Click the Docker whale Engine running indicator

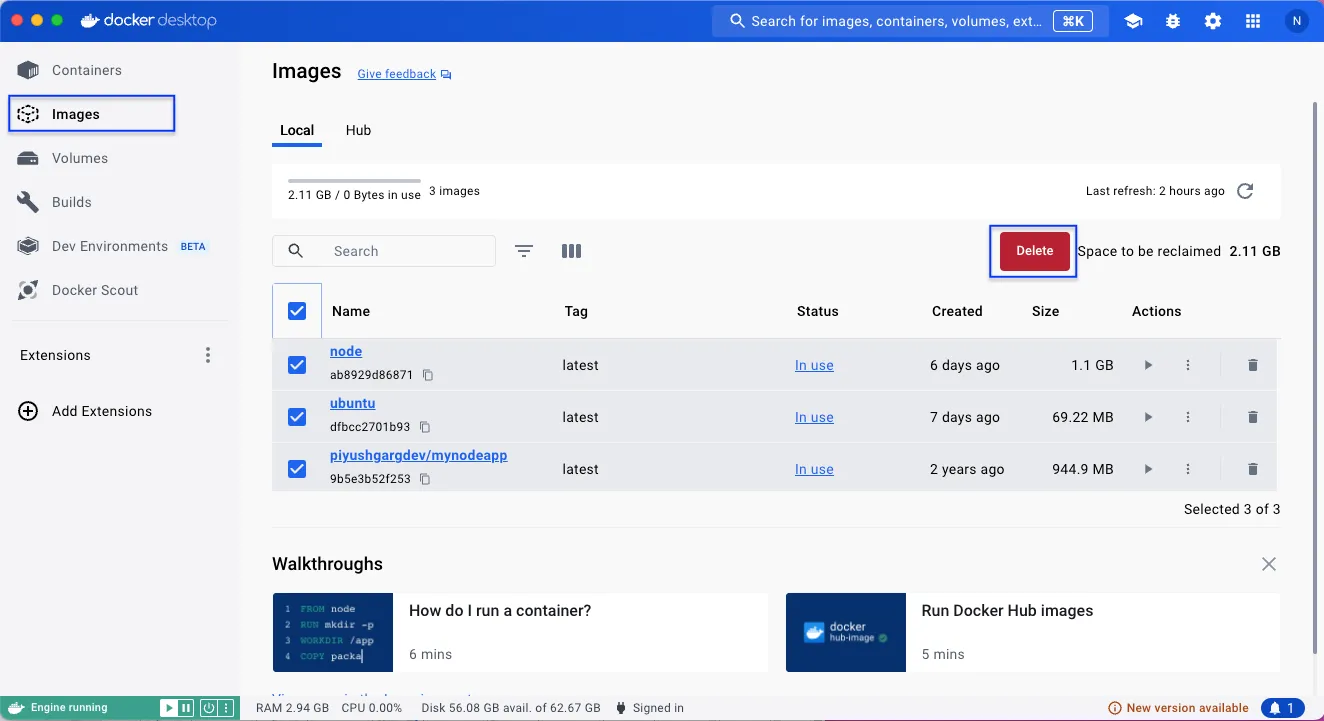point(60,708)
